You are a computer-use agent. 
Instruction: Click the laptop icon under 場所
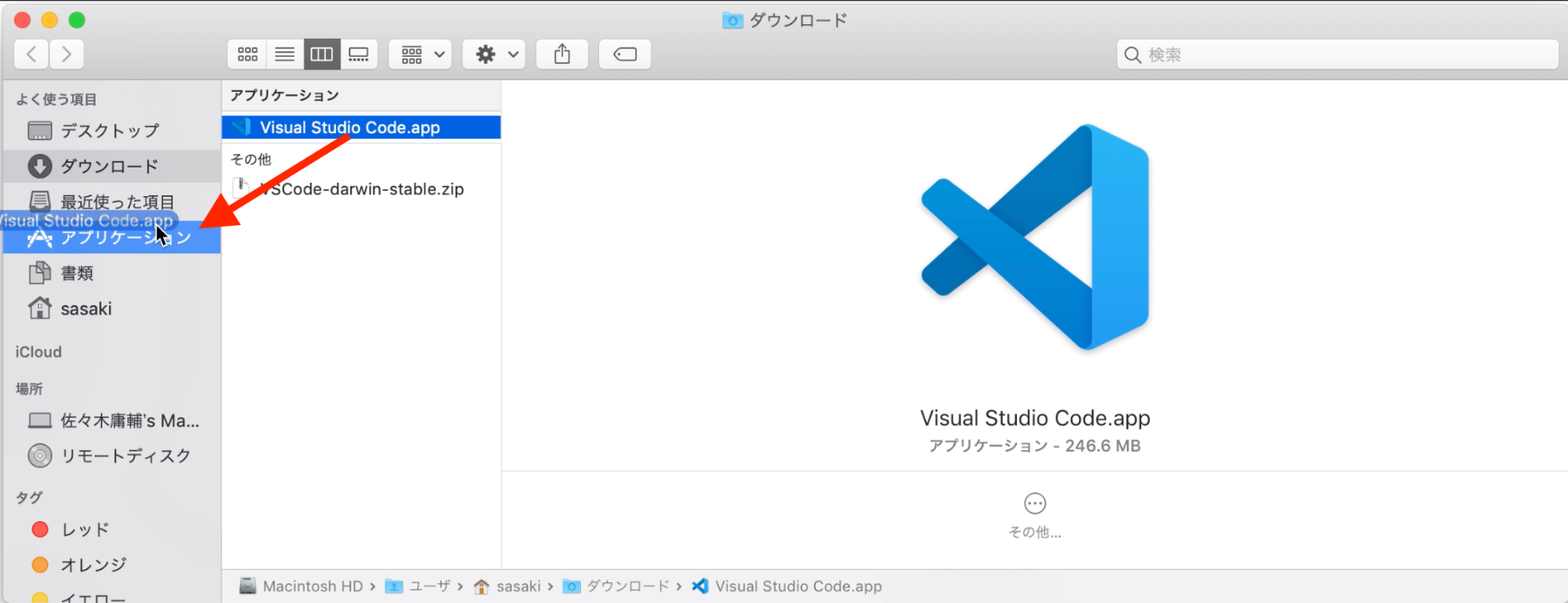[40, 420]
